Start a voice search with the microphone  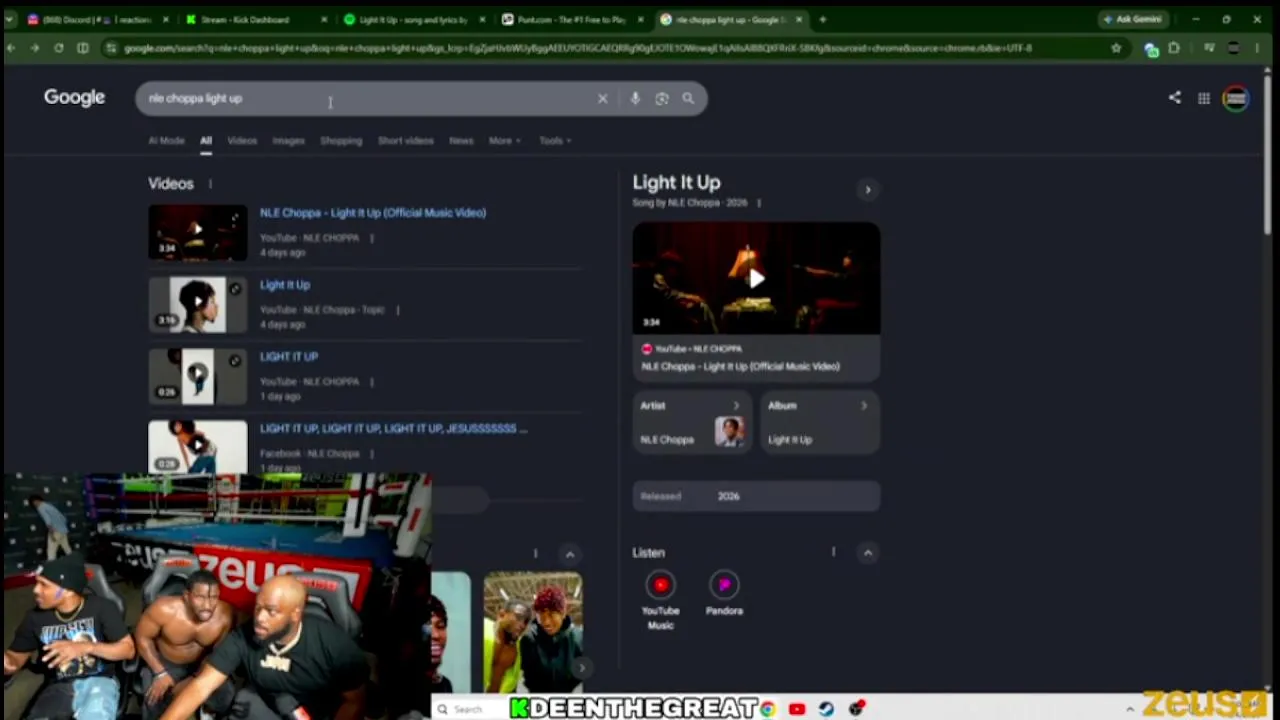tap(635, 98)
